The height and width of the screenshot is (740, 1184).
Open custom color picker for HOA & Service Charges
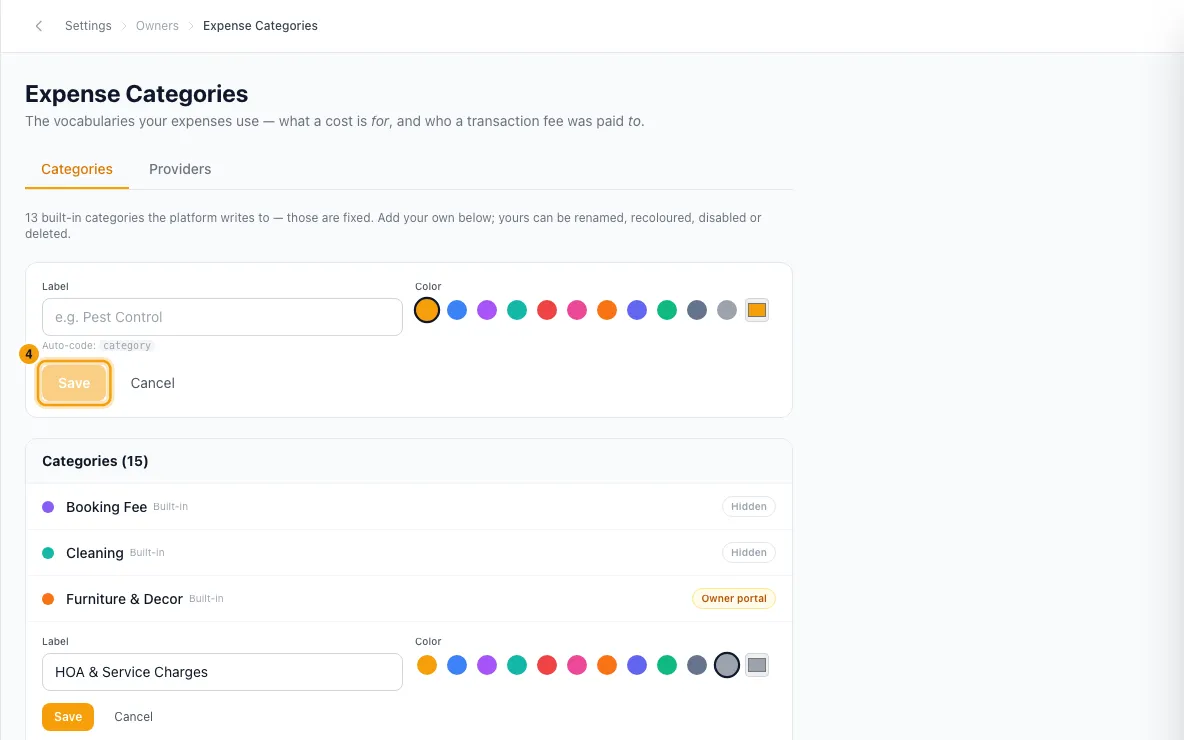(x=757, y=665)
